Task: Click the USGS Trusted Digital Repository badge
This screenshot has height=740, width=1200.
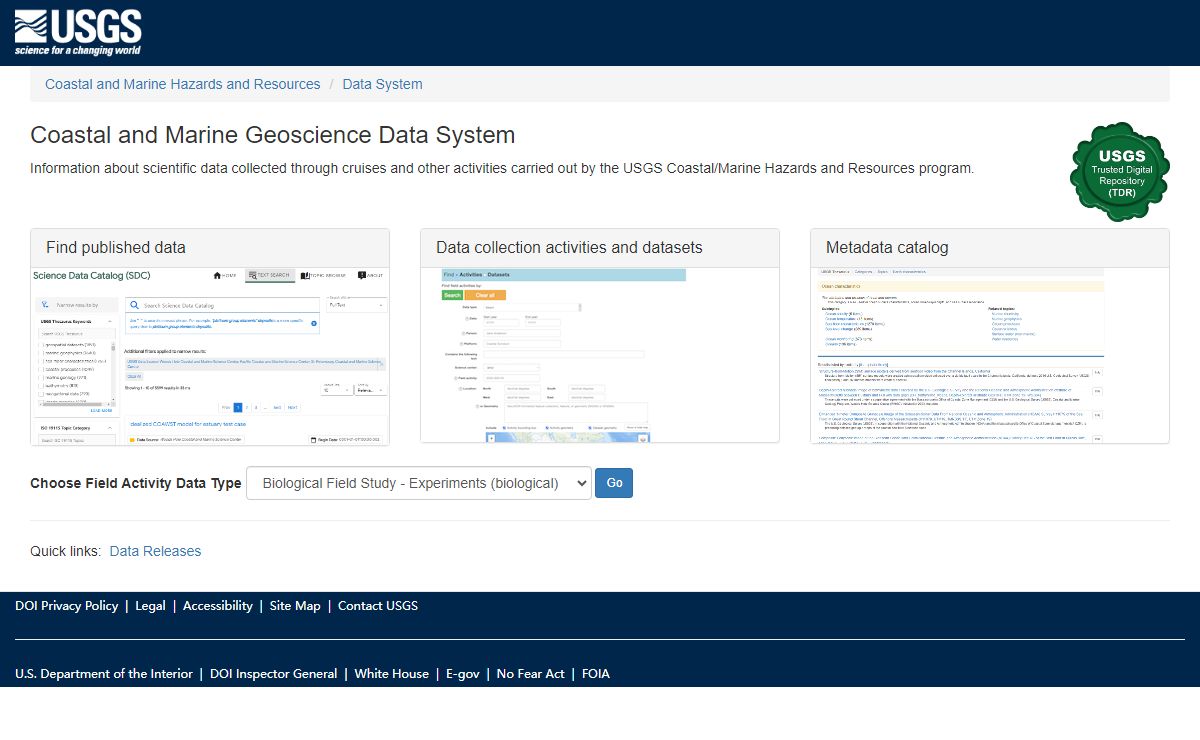Action: pyautogui.click(x=1119, y=172)
